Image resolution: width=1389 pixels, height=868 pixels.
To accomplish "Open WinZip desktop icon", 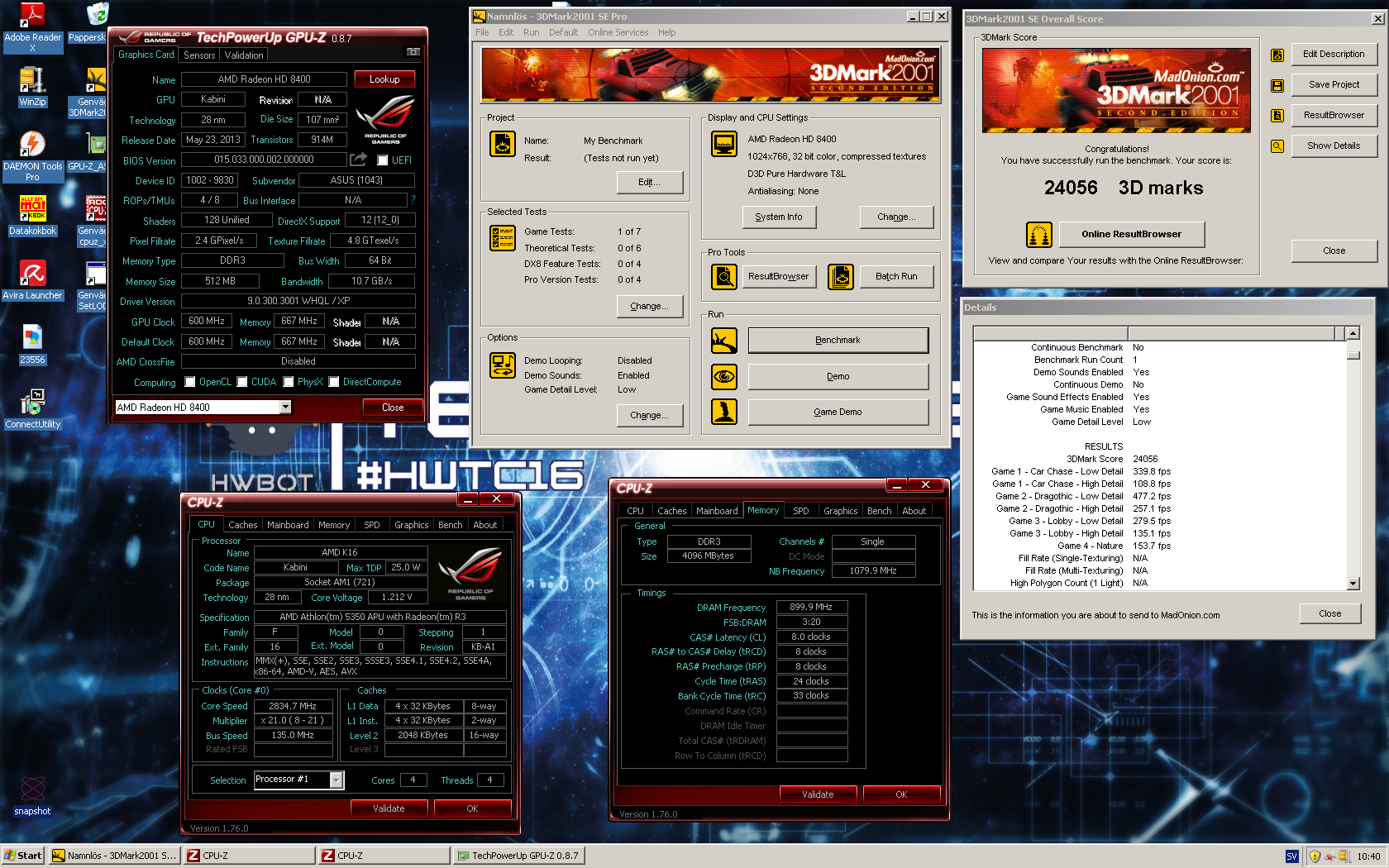I will pos(32,87).
